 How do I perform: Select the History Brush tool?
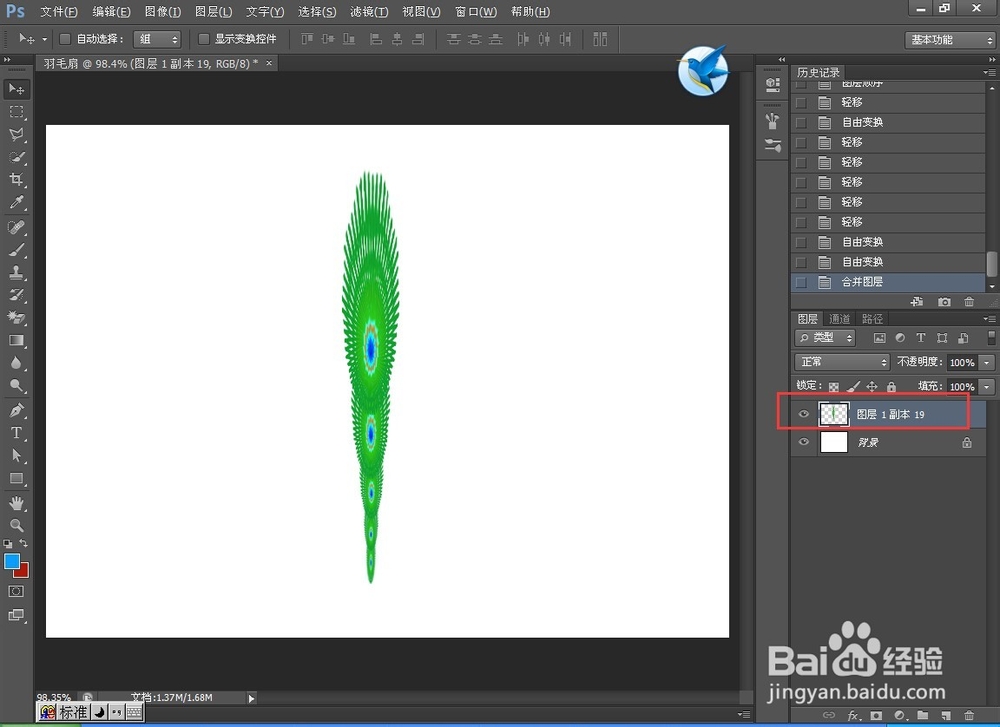(x=17, y=295)
